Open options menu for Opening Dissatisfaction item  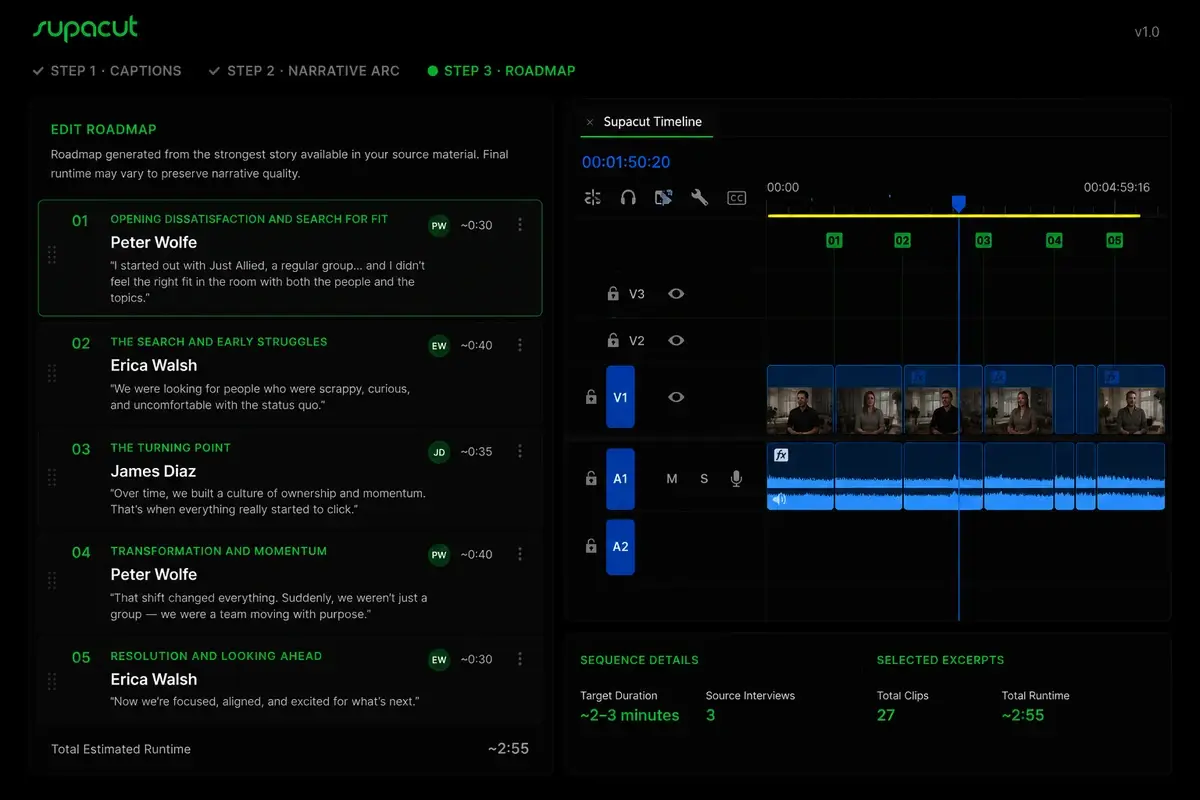click(519, 226)
